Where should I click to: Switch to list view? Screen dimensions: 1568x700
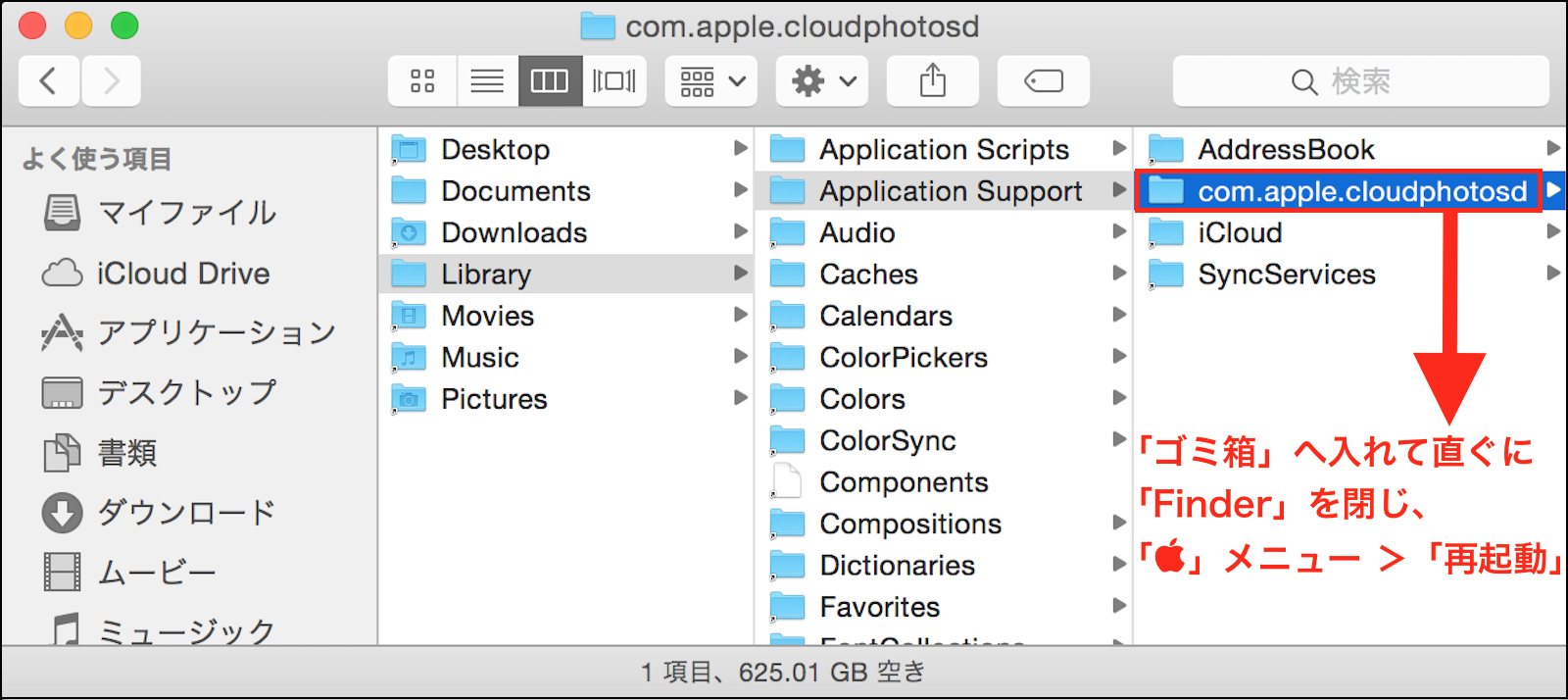tap(487, 80)
